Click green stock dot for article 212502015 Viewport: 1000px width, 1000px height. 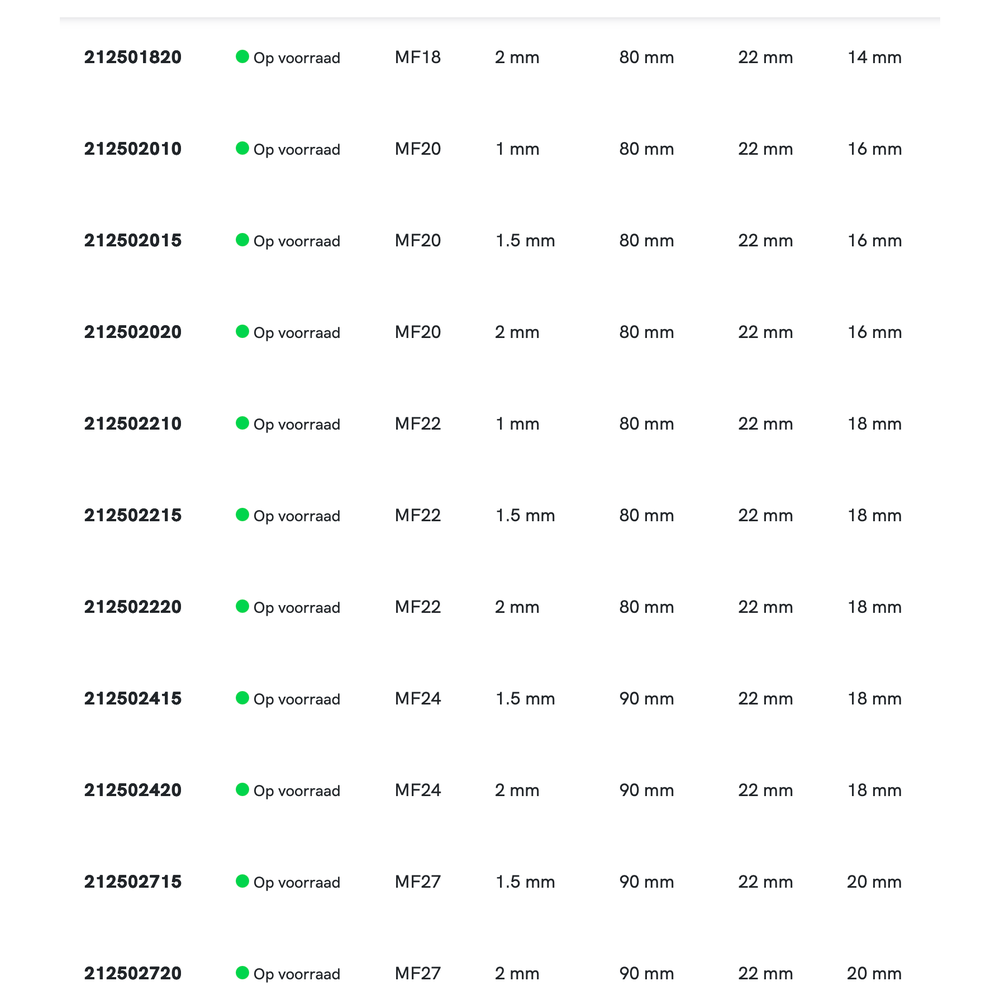[x=242, y=240]
